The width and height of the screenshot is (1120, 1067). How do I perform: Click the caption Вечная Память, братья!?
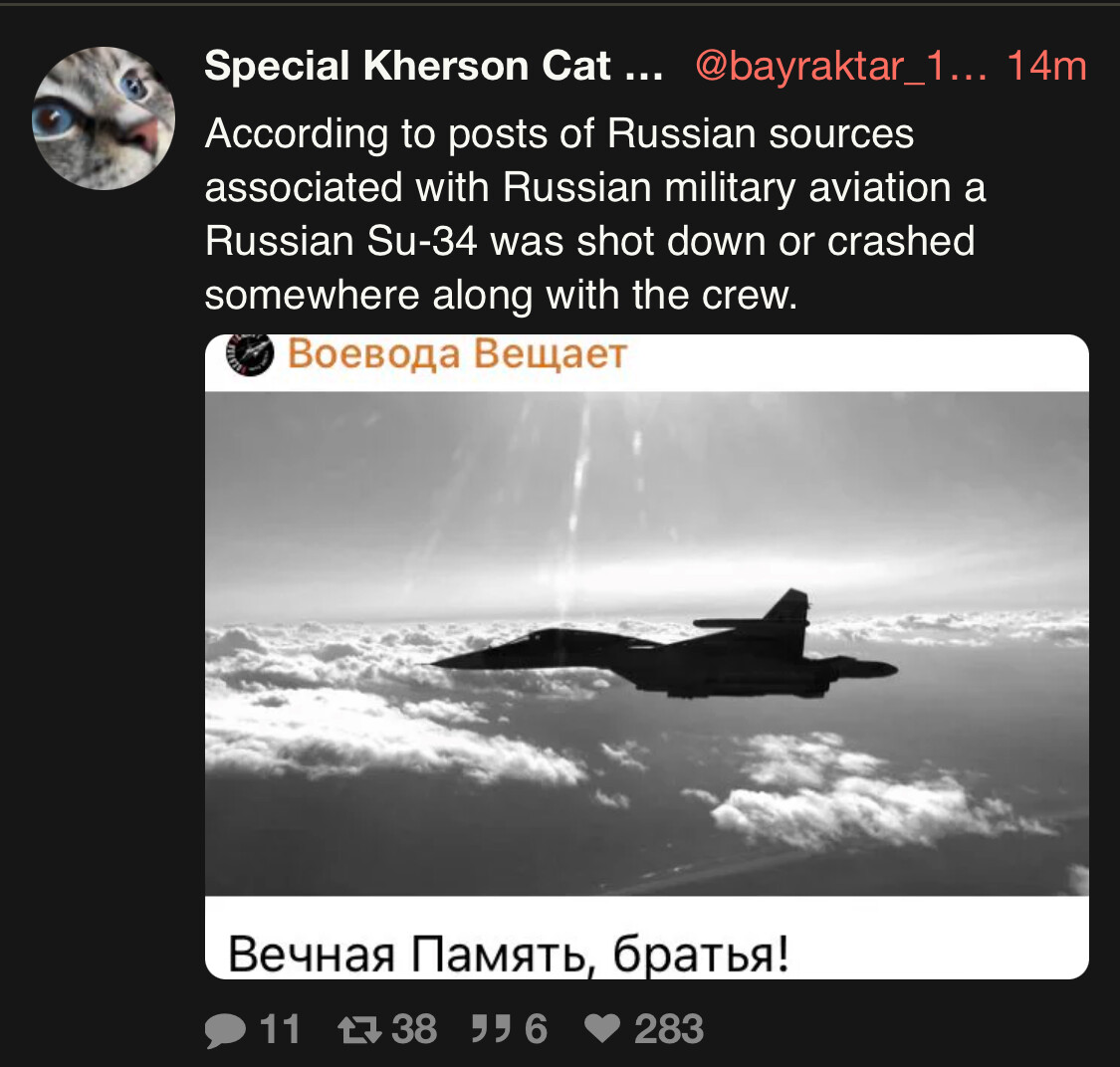[509, 954]
